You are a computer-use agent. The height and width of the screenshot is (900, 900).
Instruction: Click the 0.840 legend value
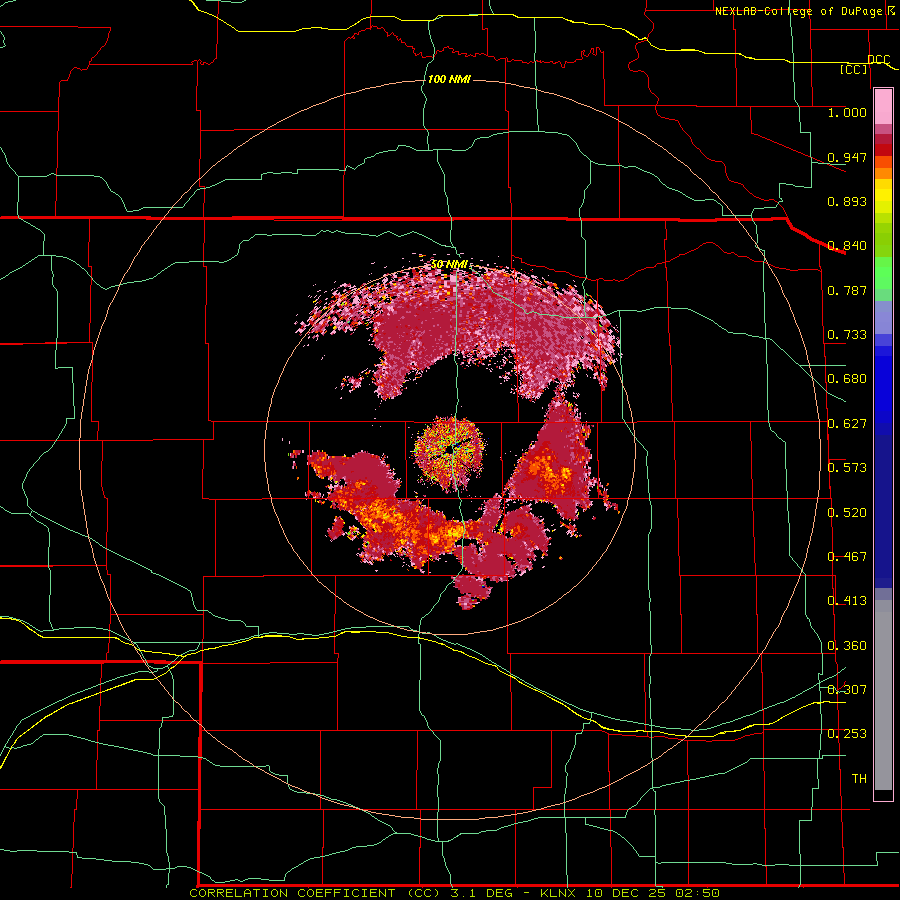(x=847, y=246)
